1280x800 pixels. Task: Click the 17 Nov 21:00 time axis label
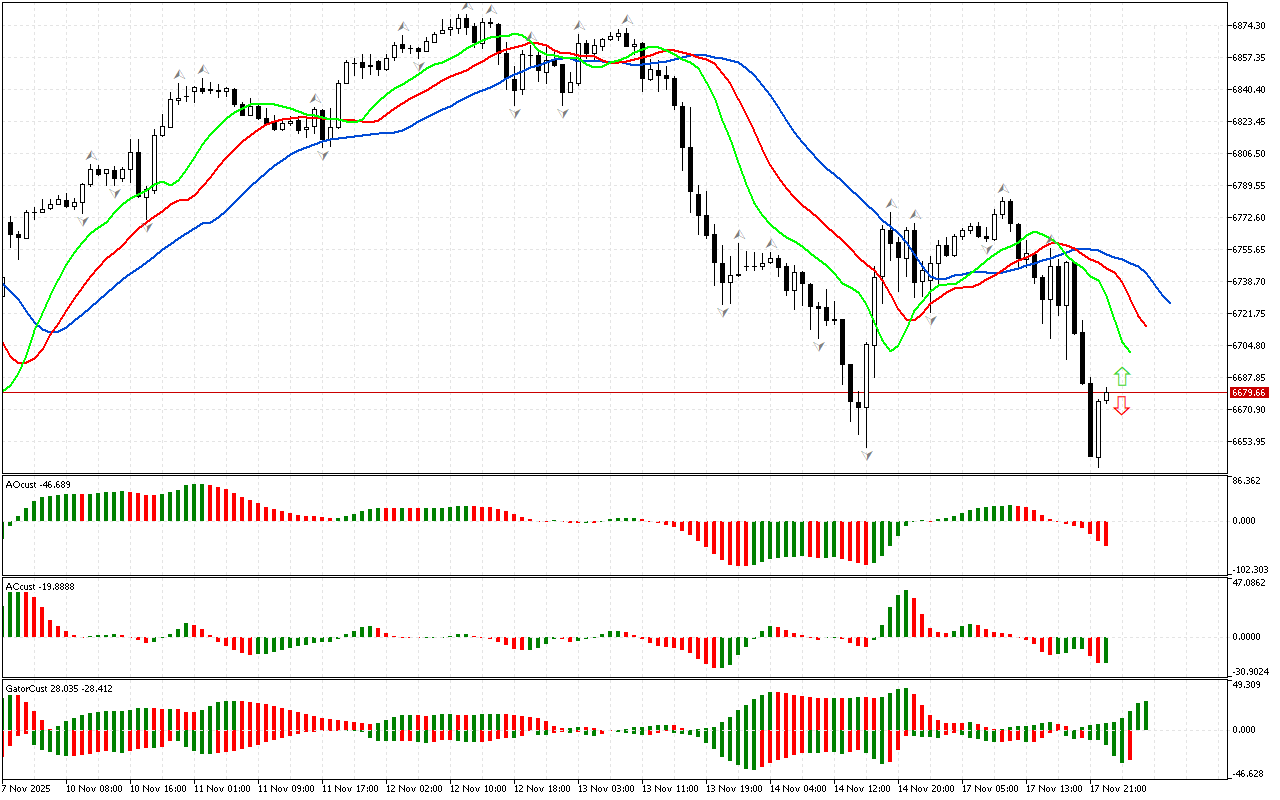(1119, 788)
